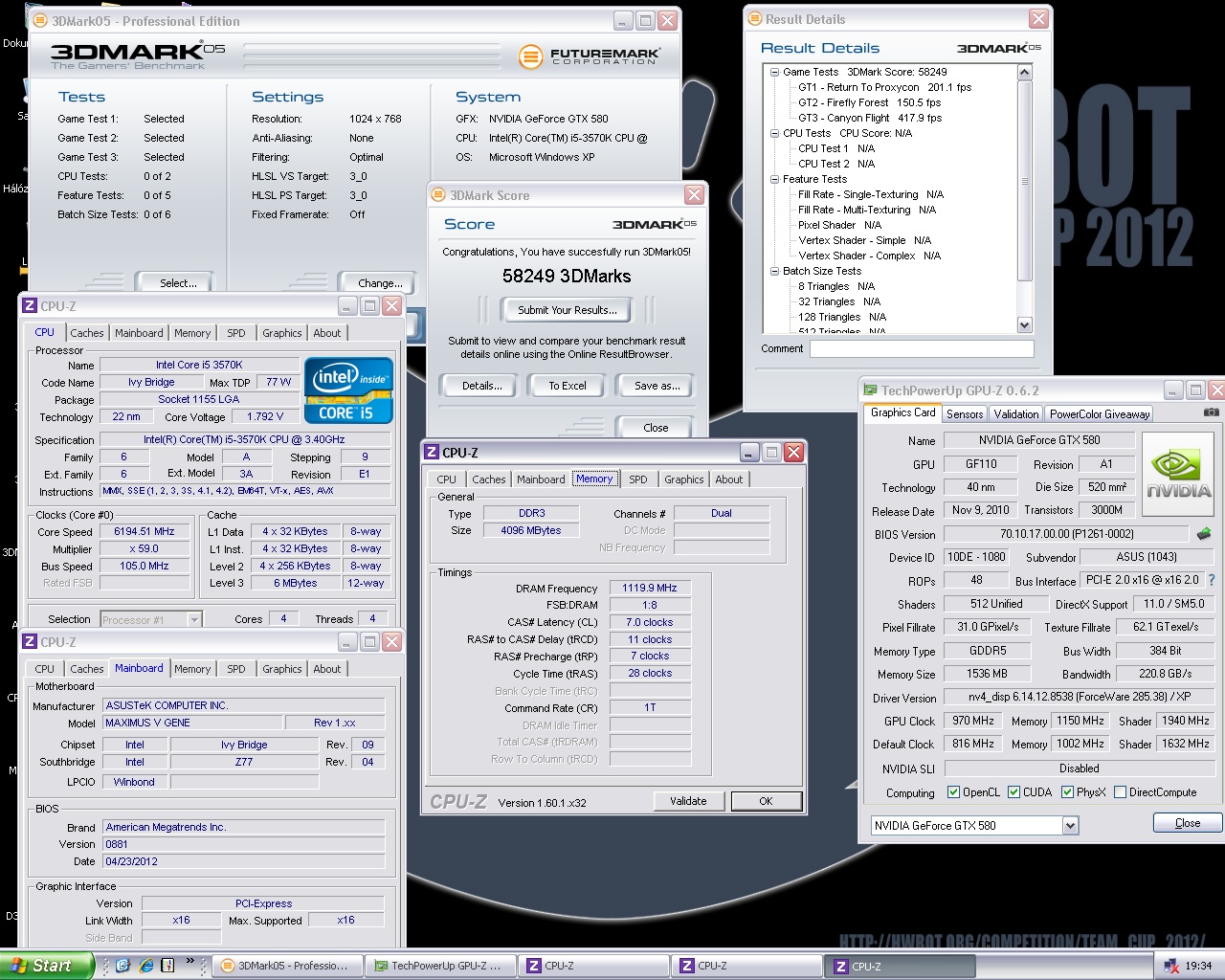Click the Select button under Tests
The height and width of the screenshot is (980, 1225).
(178, 283)
